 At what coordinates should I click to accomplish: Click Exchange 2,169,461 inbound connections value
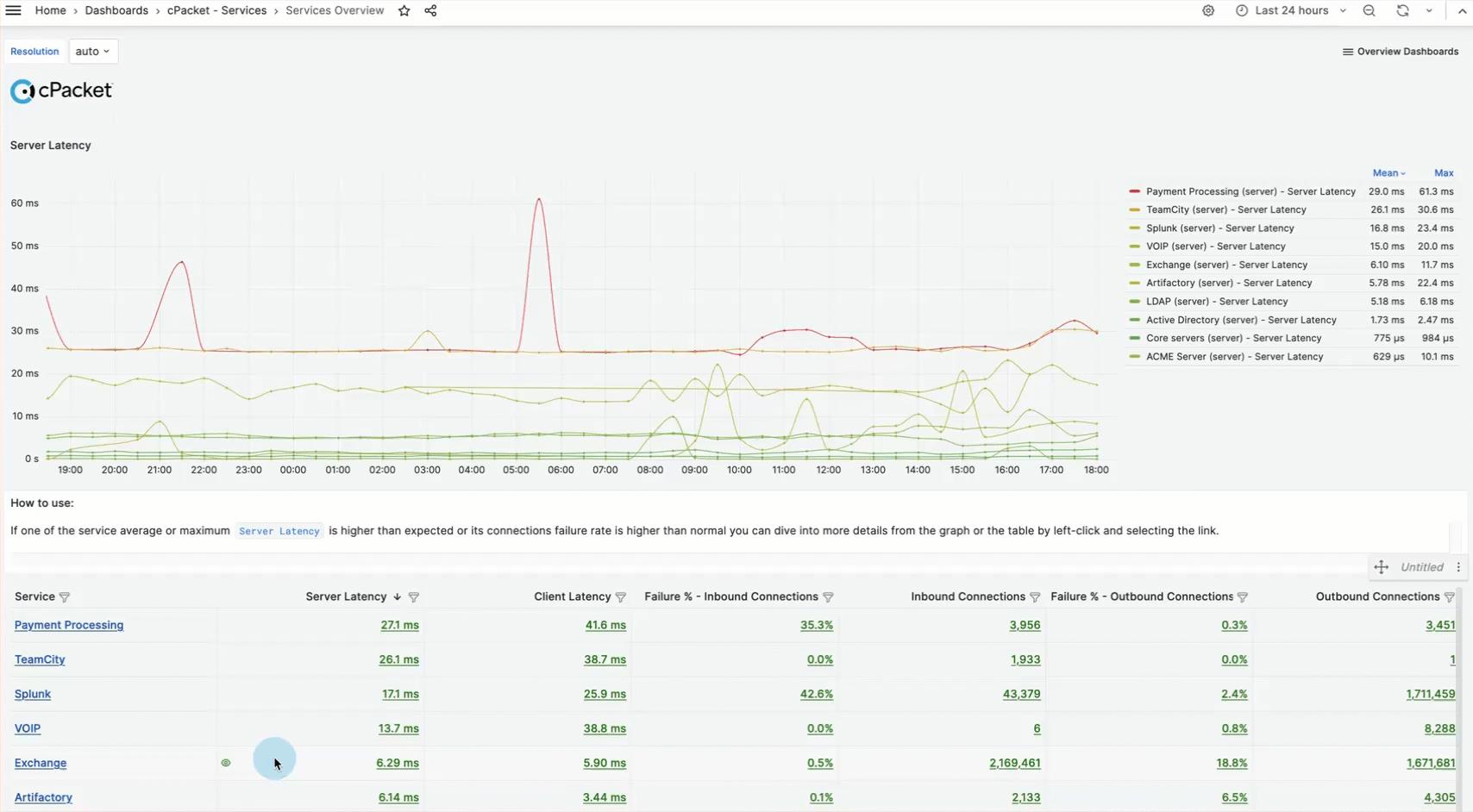[x=1014, y=763]
